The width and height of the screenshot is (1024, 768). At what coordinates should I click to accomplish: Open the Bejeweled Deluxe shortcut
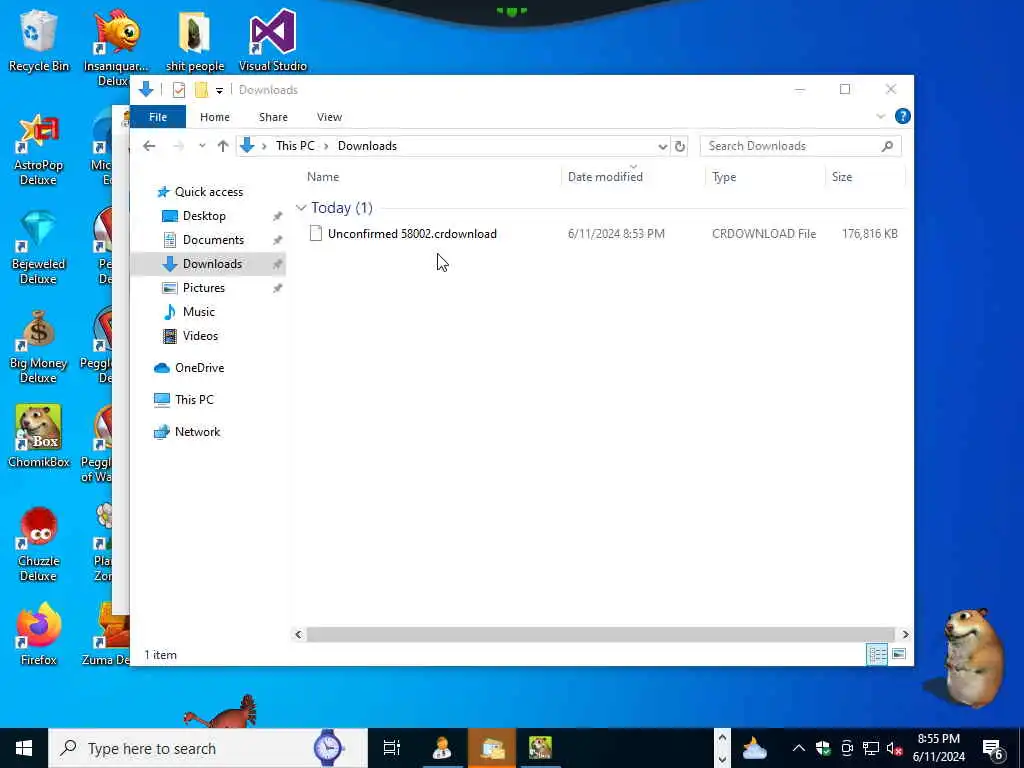pyautogui.click(x=39, y=248)
